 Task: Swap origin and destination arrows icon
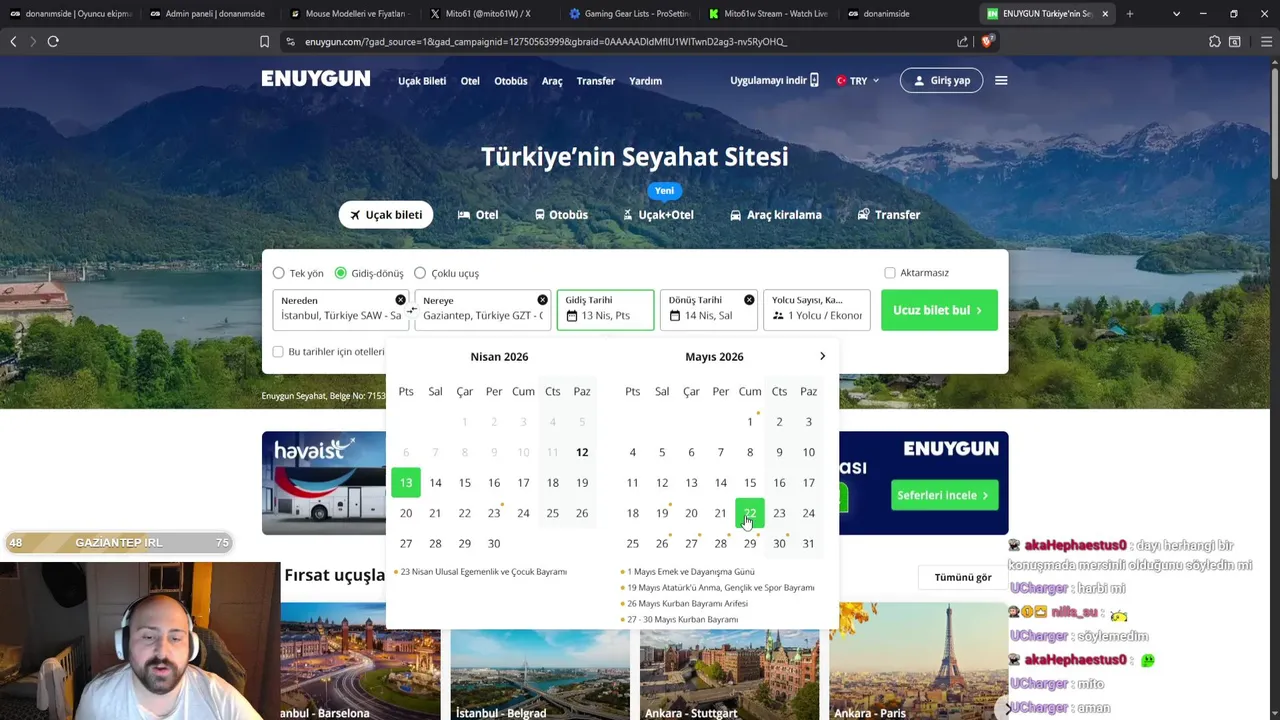[x=411, y=310]
